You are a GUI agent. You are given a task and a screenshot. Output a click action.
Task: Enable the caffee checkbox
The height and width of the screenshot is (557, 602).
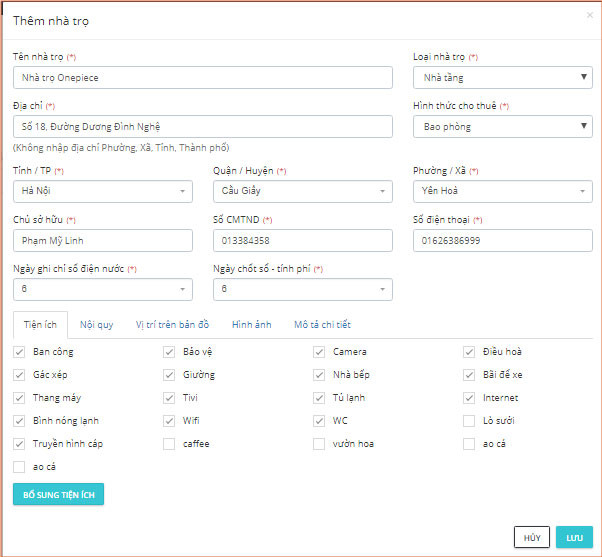coord(169,444)
